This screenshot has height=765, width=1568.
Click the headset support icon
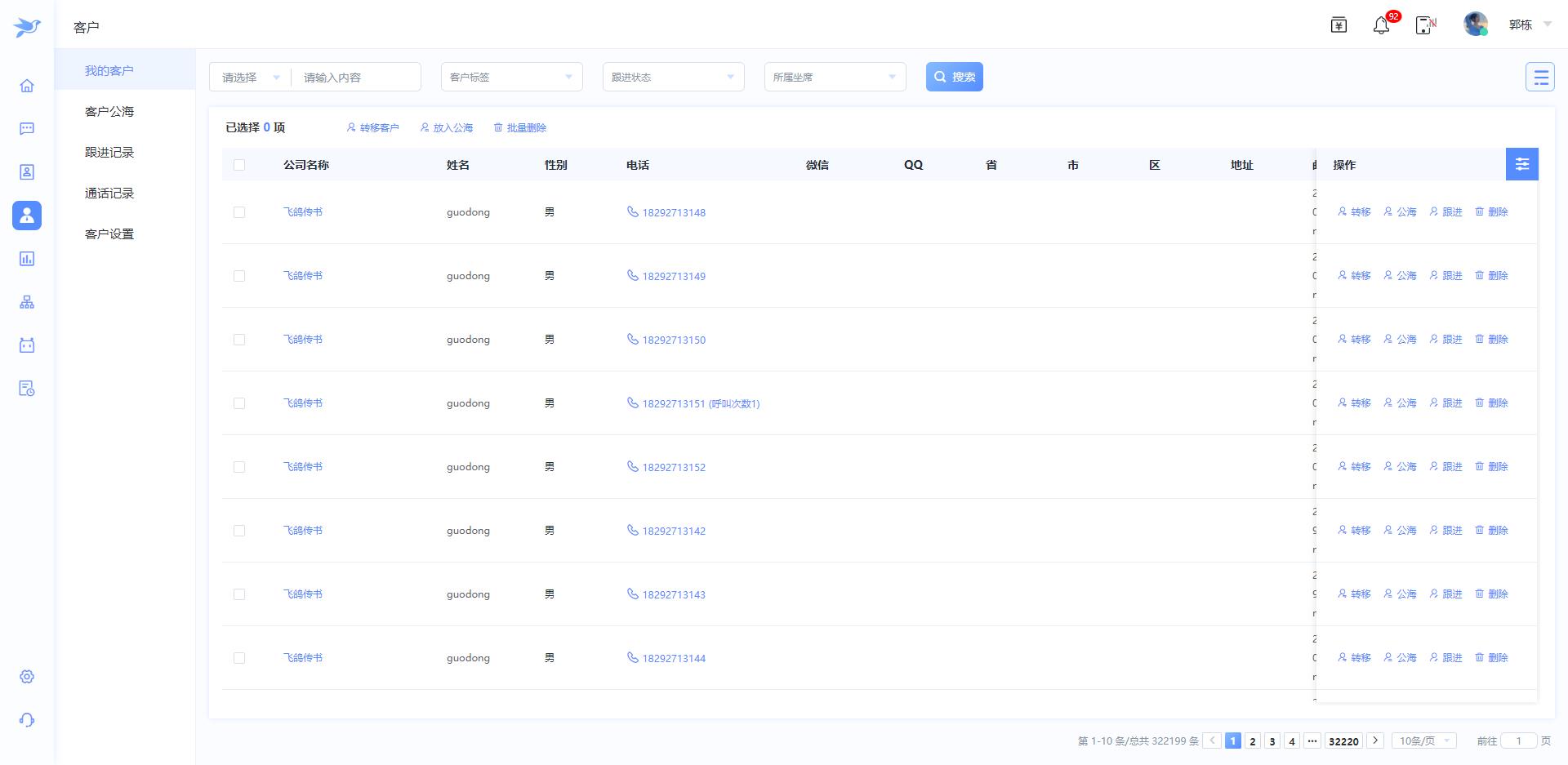point(27,720)
